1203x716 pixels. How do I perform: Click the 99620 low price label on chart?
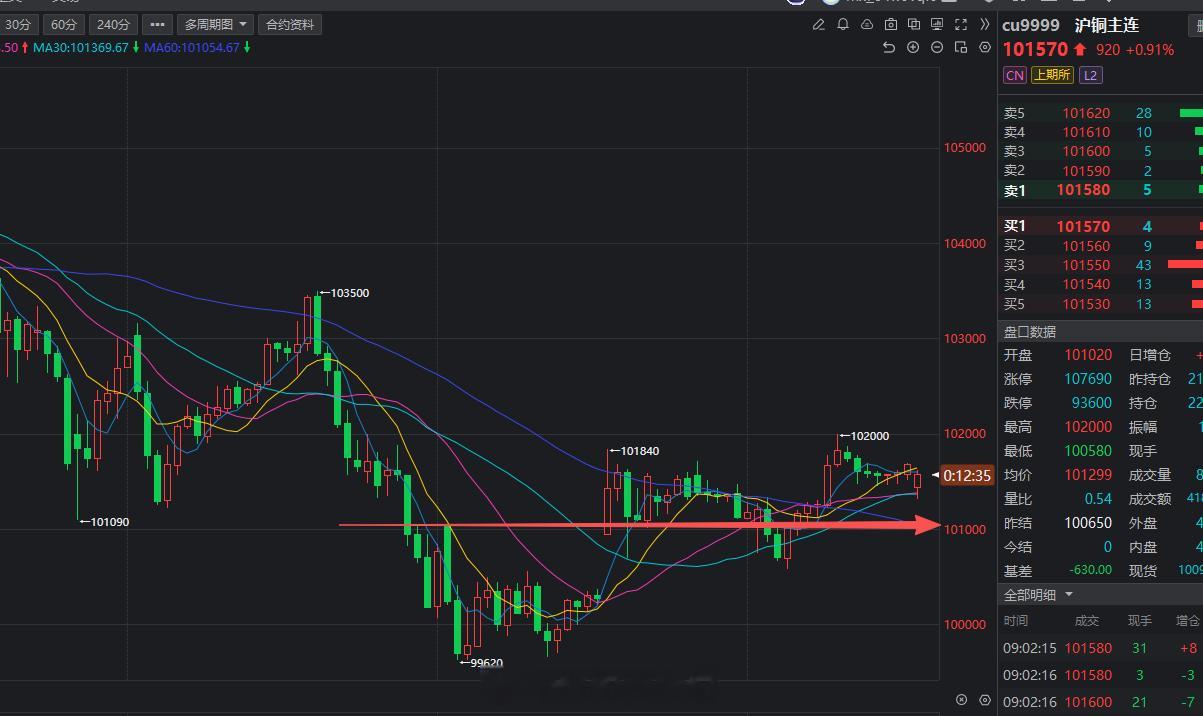pyautogui.click(x=486, y=662)
